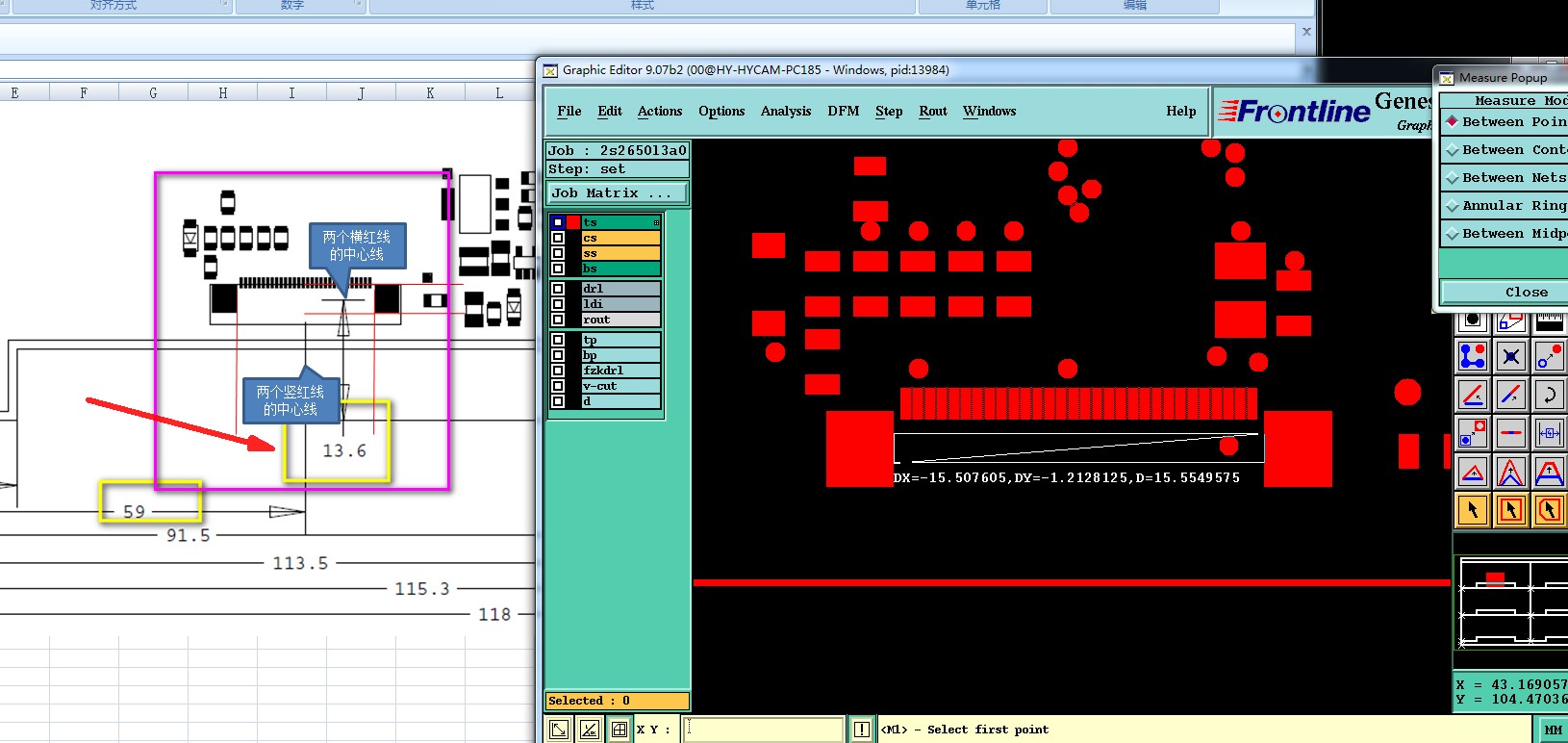The width and height of the screenshot is (1568, 743).
Task: Select Between Nets measure mode
Action: point(1505,178)
